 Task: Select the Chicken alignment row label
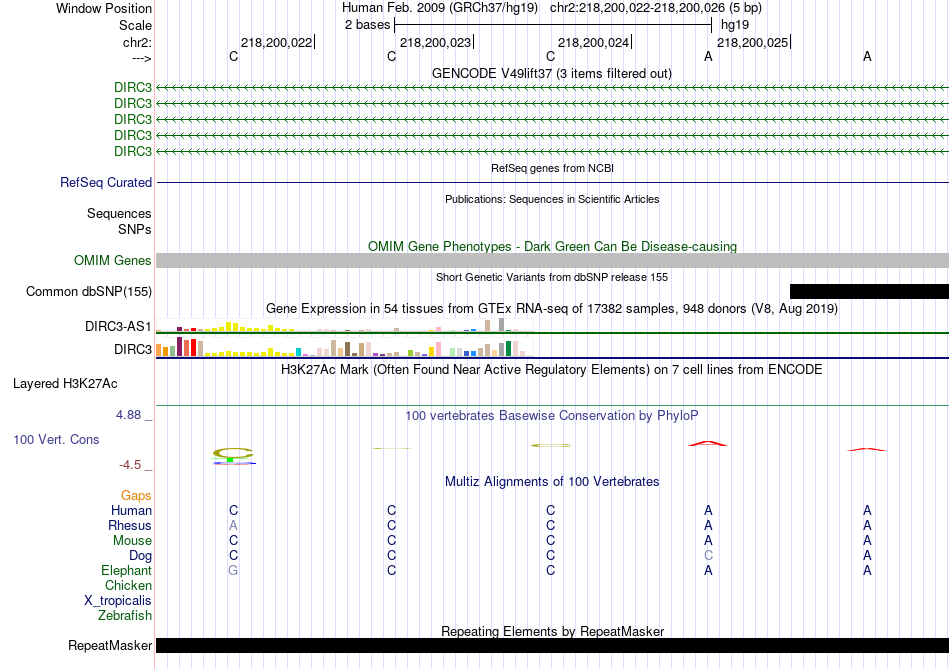tap(128, 585)
